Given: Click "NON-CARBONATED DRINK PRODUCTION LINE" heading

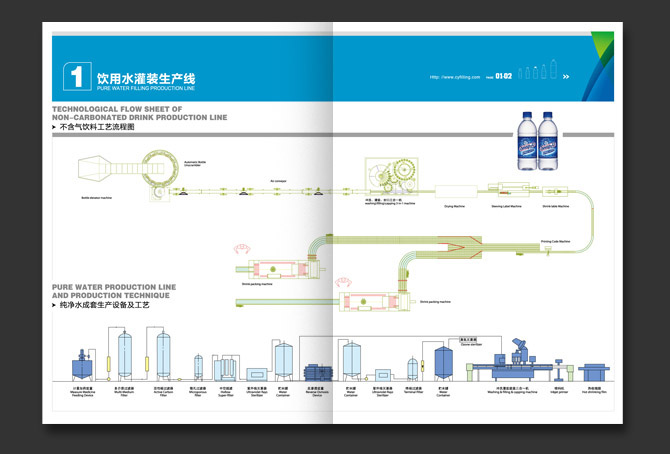Looking at the screenshot, I should click(x=140, y=117).
